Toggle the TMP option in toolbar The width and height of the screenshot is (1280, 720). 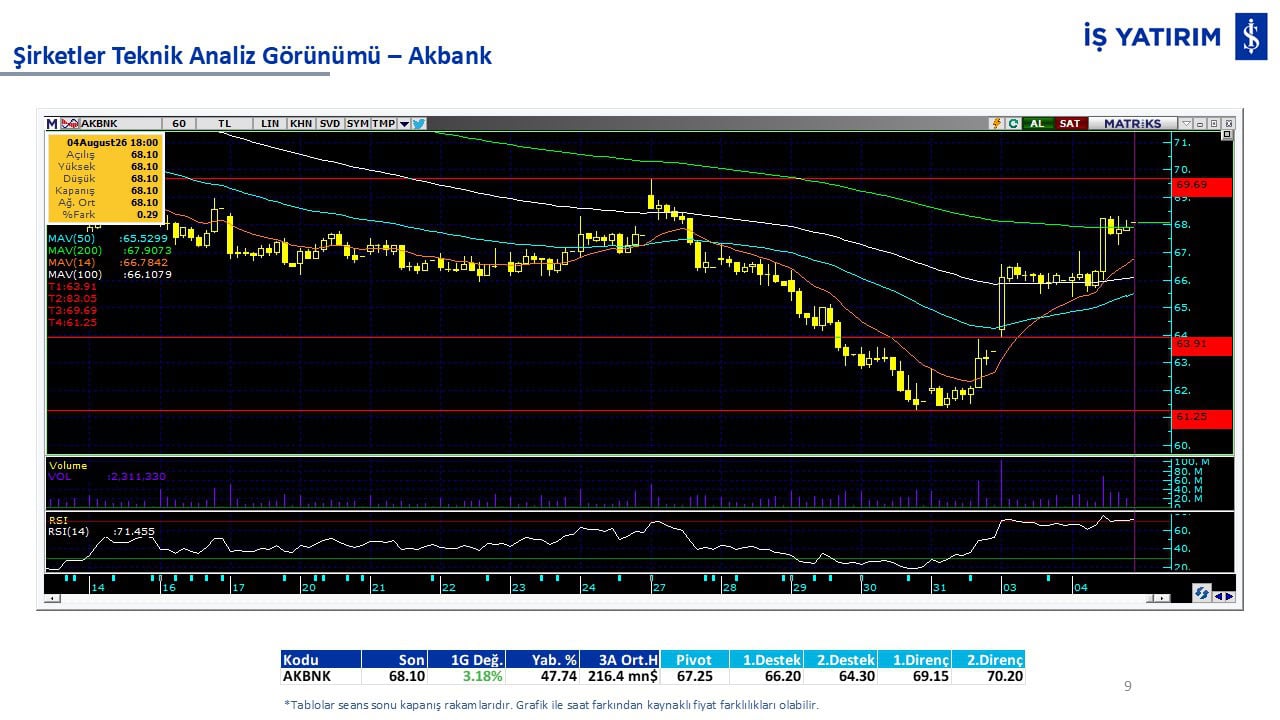(384, 123)
